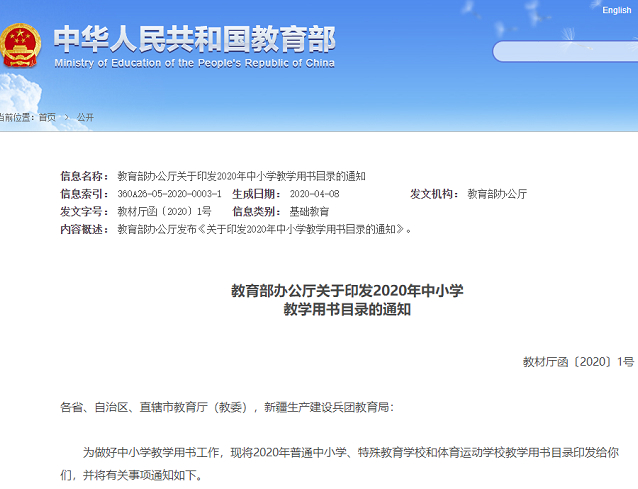
Task: Select document number 教材厅函〔2020〕1号 in info table
Action: coord(164,212)
